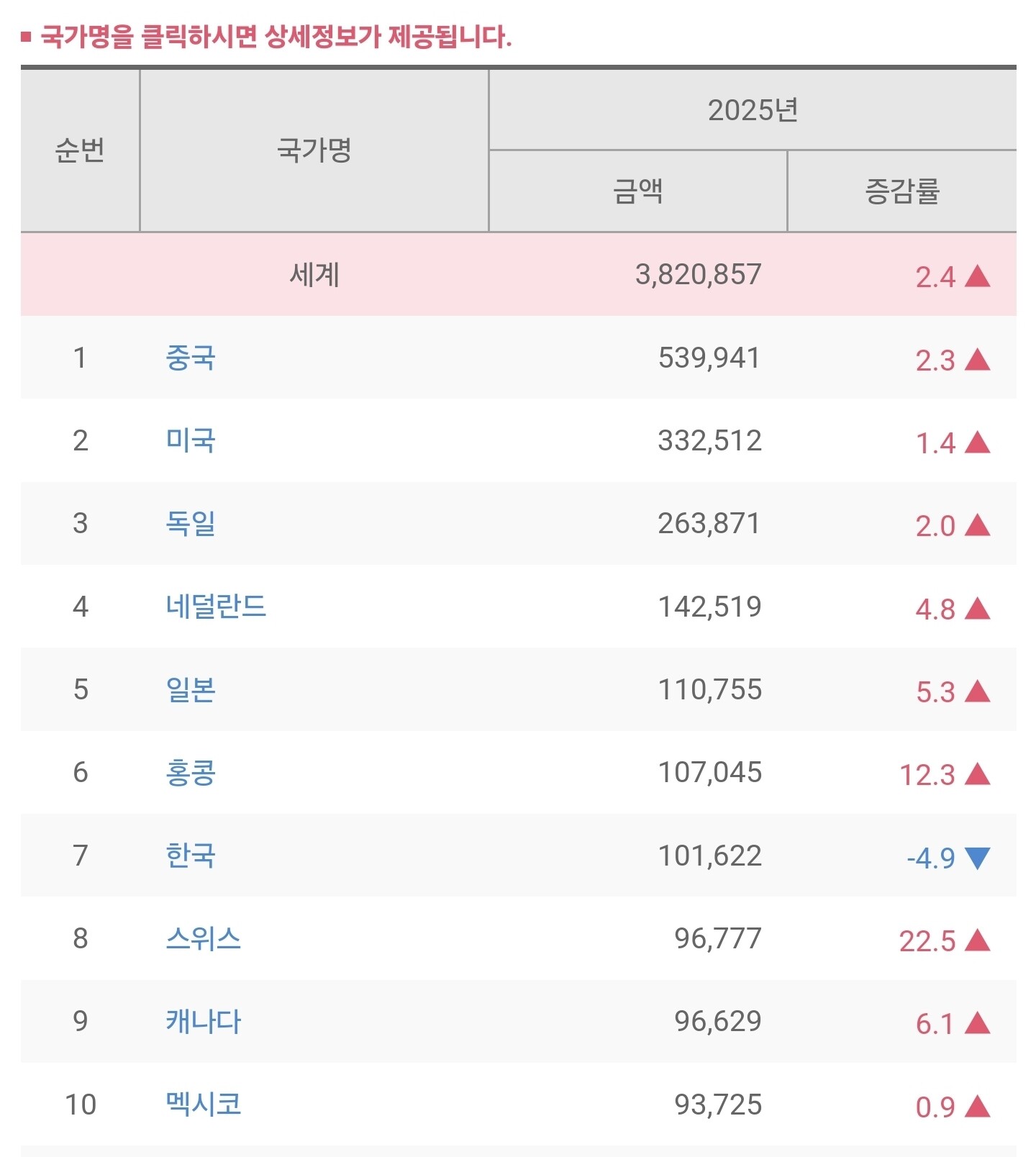Click the 독일 country name
Viewport: 1036px width, 1157px height.
(x=191, y=523)
